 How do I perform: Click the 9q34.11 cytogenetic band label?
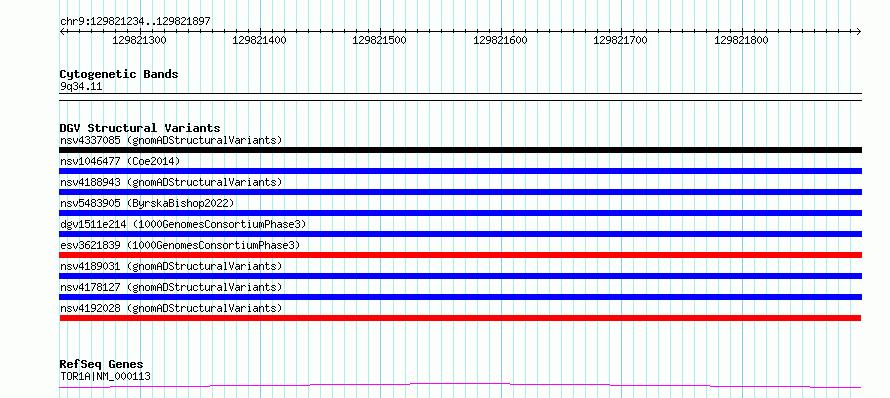(81, 86)
